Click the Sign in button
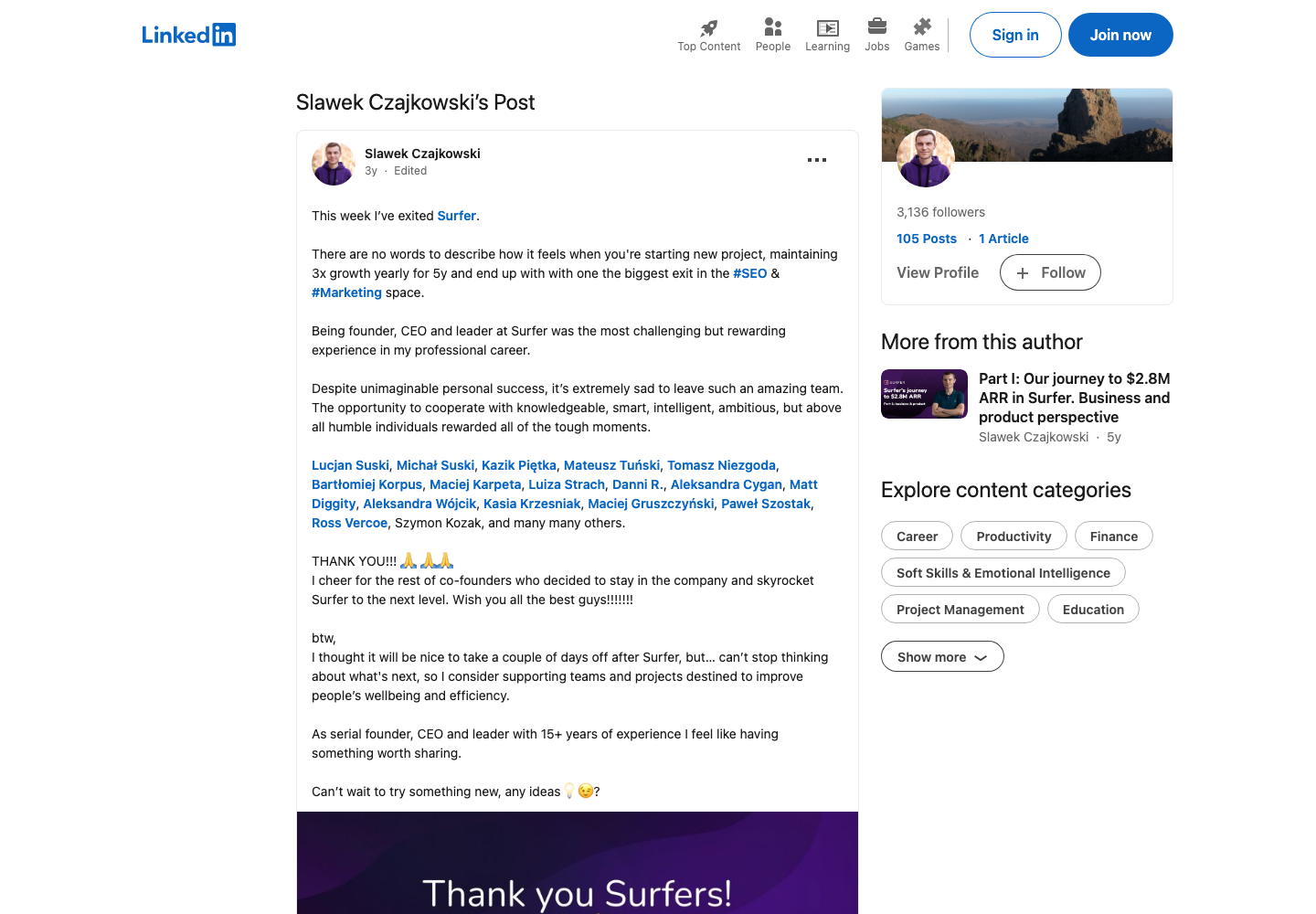 click(1015, 35)
